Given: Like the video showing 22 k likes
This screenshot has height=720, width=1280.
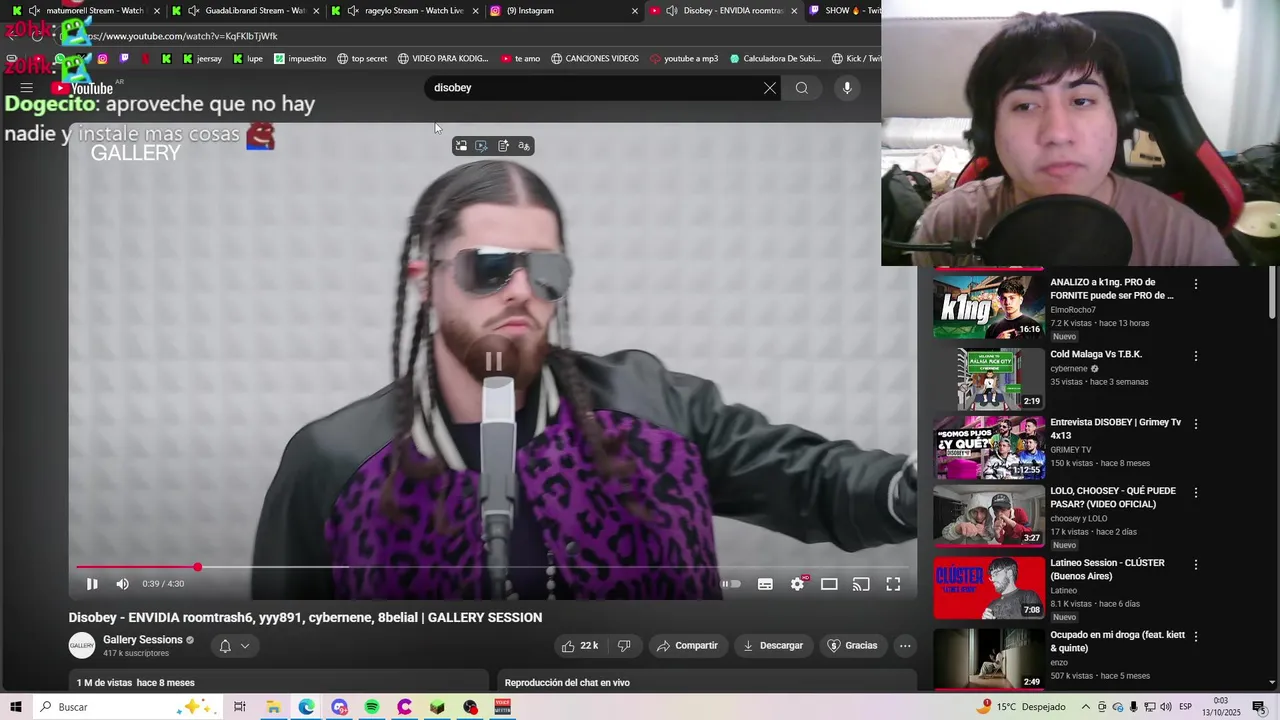Looking at the screenshot, I should pyautogui.click(x=579, y=646).
